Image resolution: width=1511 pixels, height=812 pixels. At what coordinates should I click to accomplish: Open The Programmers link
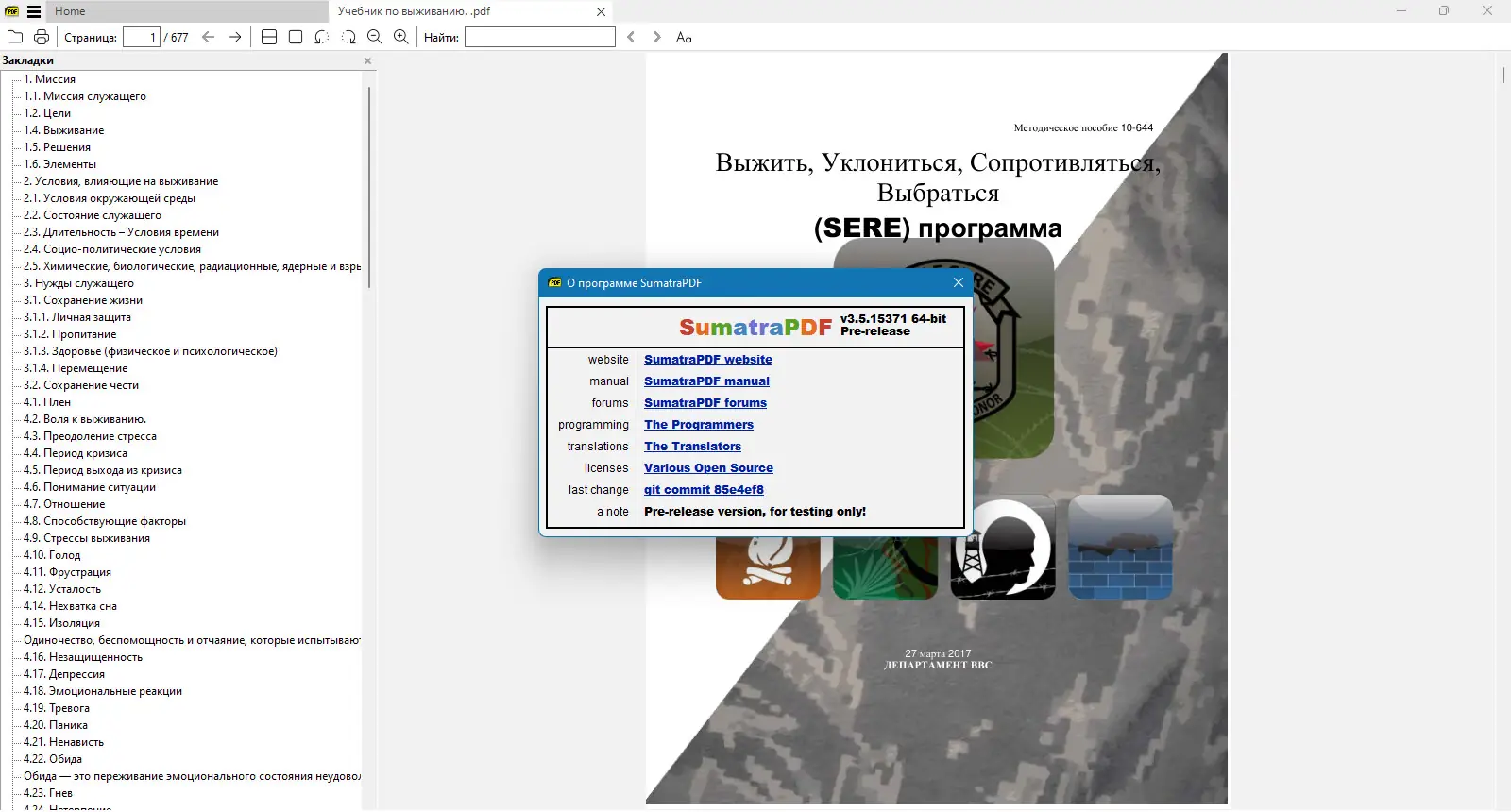699,425
